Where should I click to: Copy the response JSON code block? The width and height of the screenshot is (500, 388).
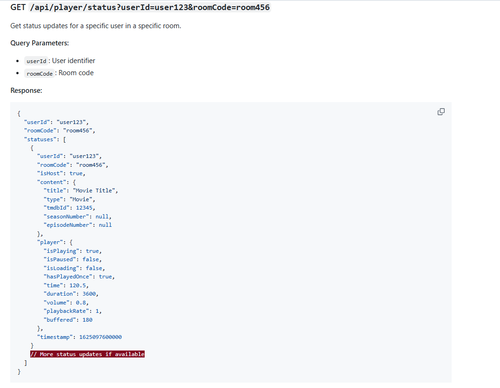point(441,112)
